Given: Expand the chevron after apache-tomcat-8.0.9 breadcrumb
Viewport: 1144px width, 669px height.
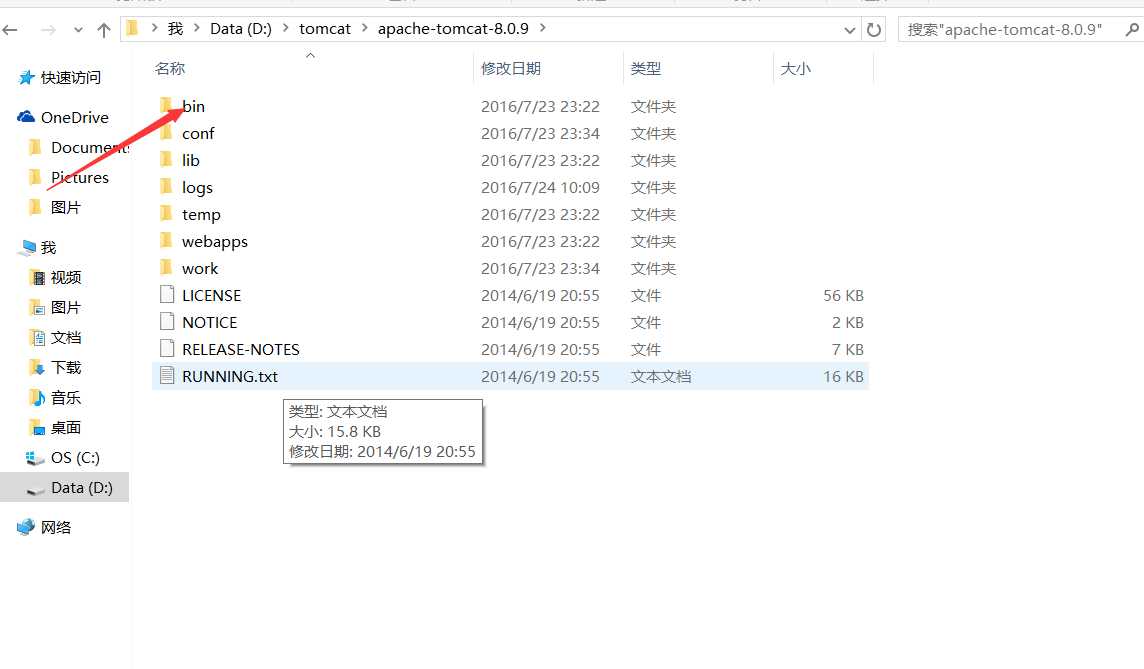Looking at the screenshot, I should tap(542, 28).
